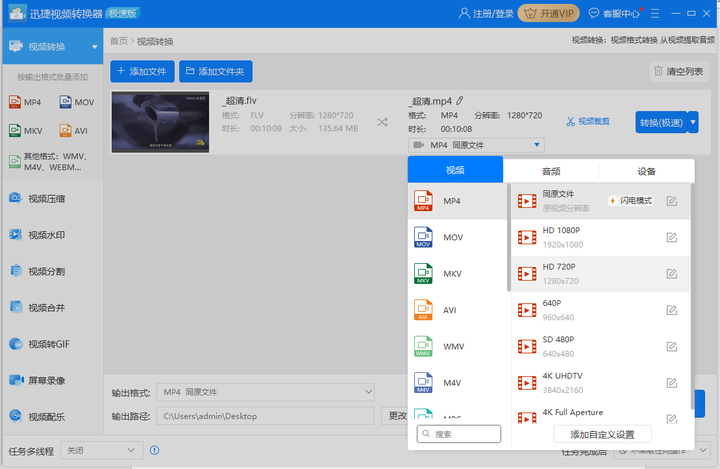The width and height of the screenshot is (720, 469).
Task: Edit the HD 720P preset settings
Action: click(671, 274)
